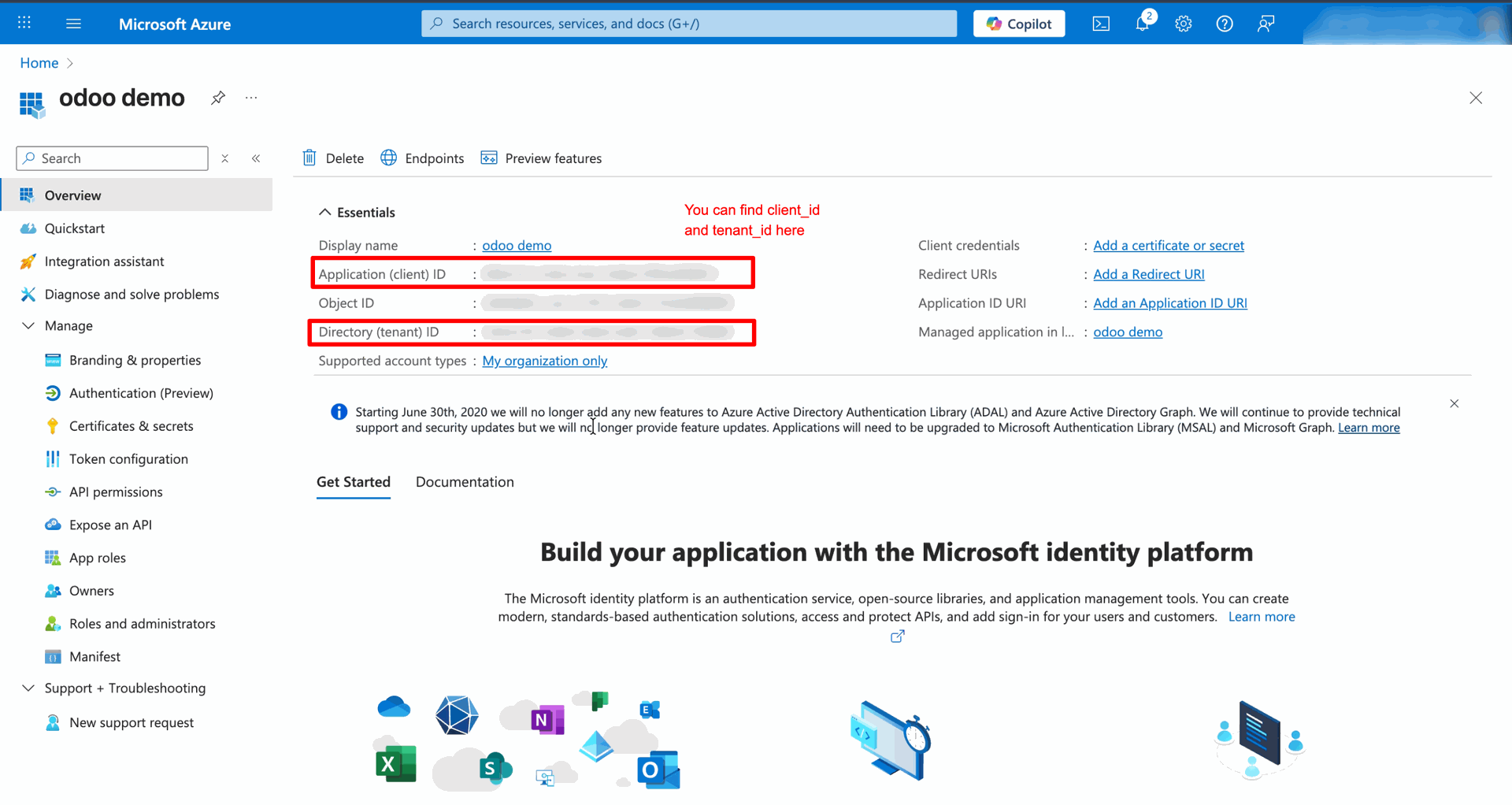Image resolution: width=1512 pixels, height=805 pixels.
Task: Open the Copilot button
Action: click(1019, 24)
